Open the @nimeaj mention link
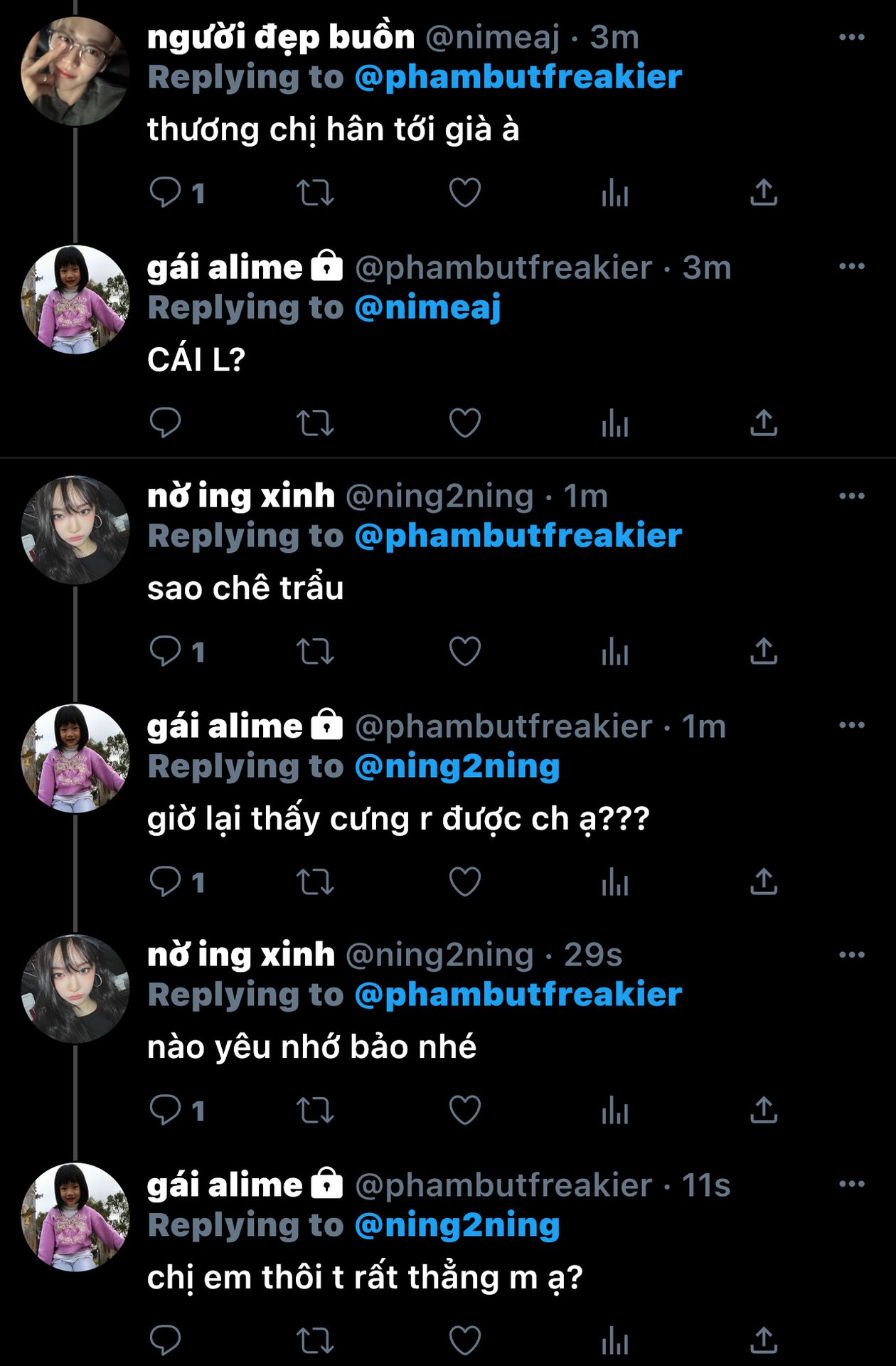The height and width of the screenshot is (1366, 896). (428, 308)
